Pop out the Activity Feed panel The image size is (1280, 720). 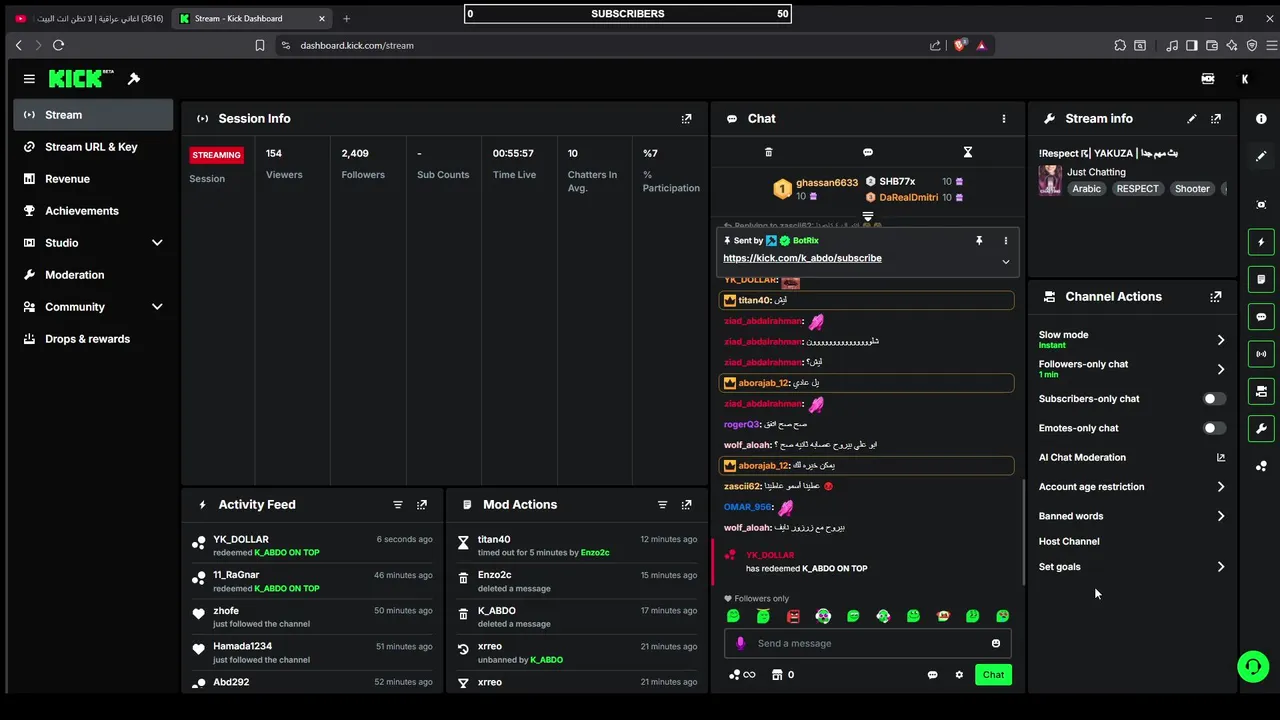(x=422, y=505)
